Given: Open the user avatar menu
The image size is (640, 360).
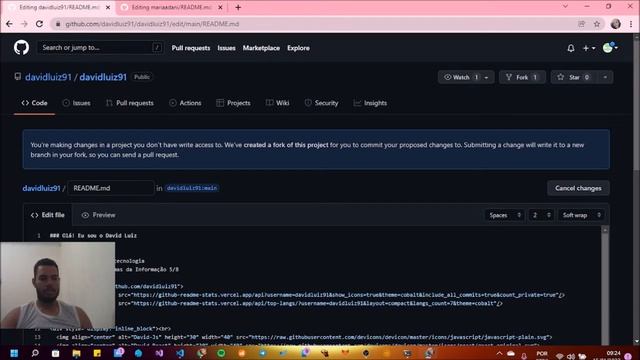Looking at the screenshot, I should (x=610, y=48).
